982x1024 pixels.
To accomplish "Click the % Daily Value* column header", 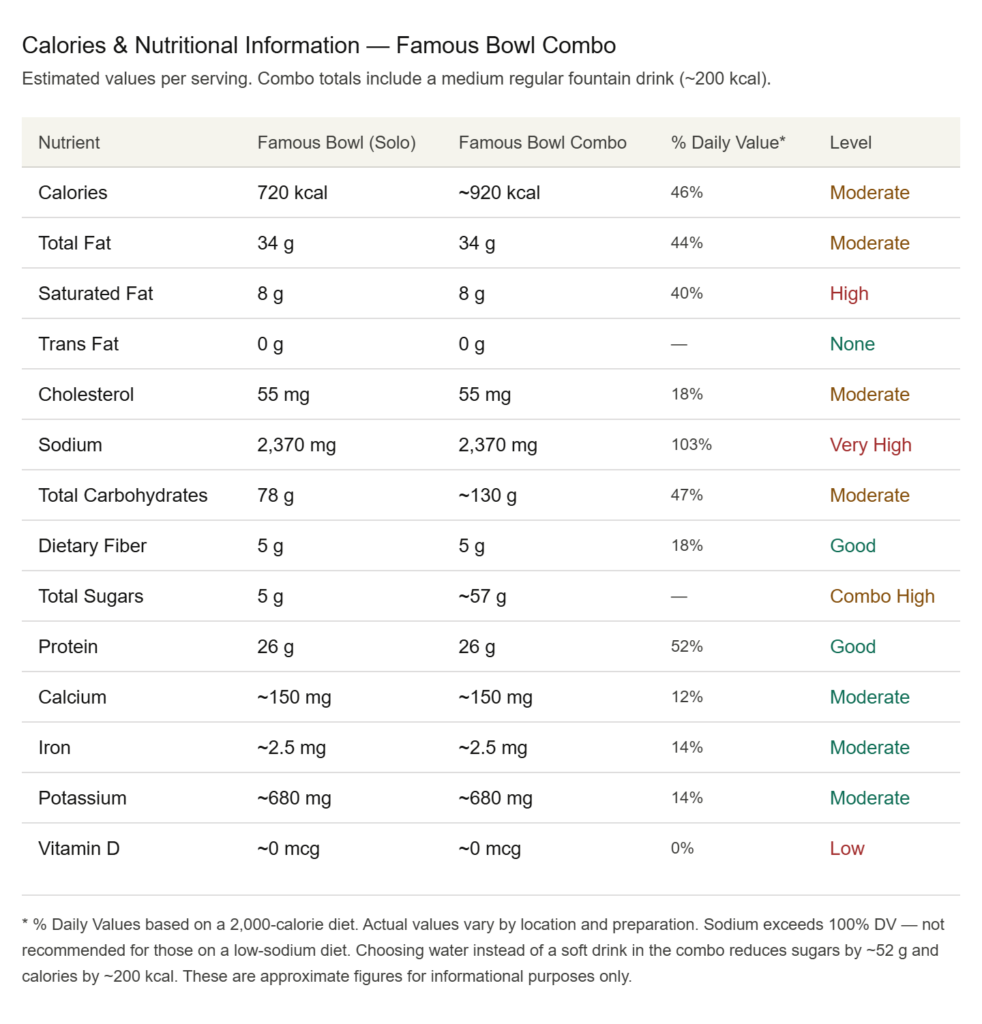I will coord(728,143).
